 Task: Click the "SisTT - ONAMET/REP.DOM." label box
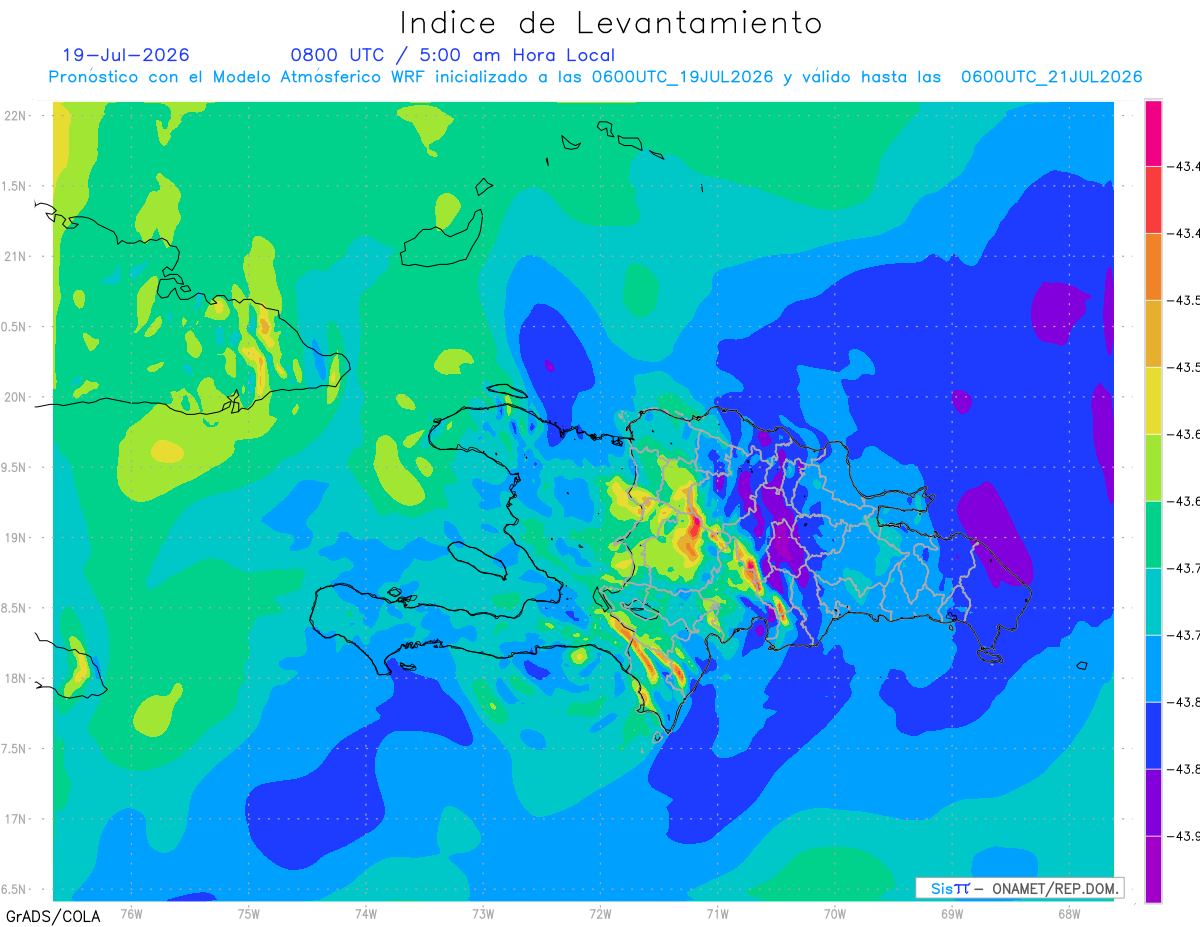tap(1020, 888)
